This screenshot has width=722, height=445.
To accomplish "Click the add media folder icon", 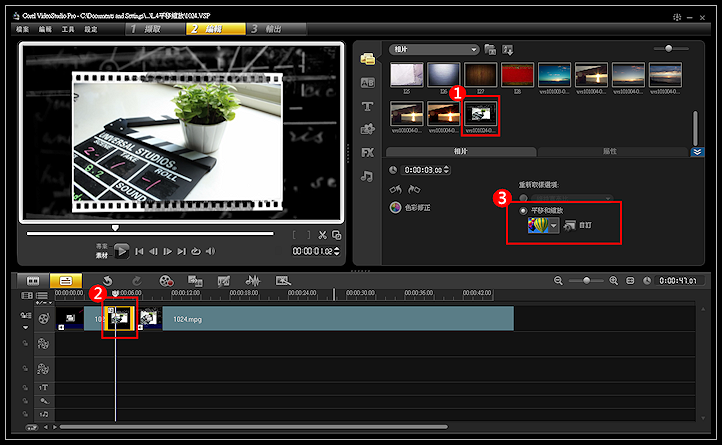I will click(490, 49).
